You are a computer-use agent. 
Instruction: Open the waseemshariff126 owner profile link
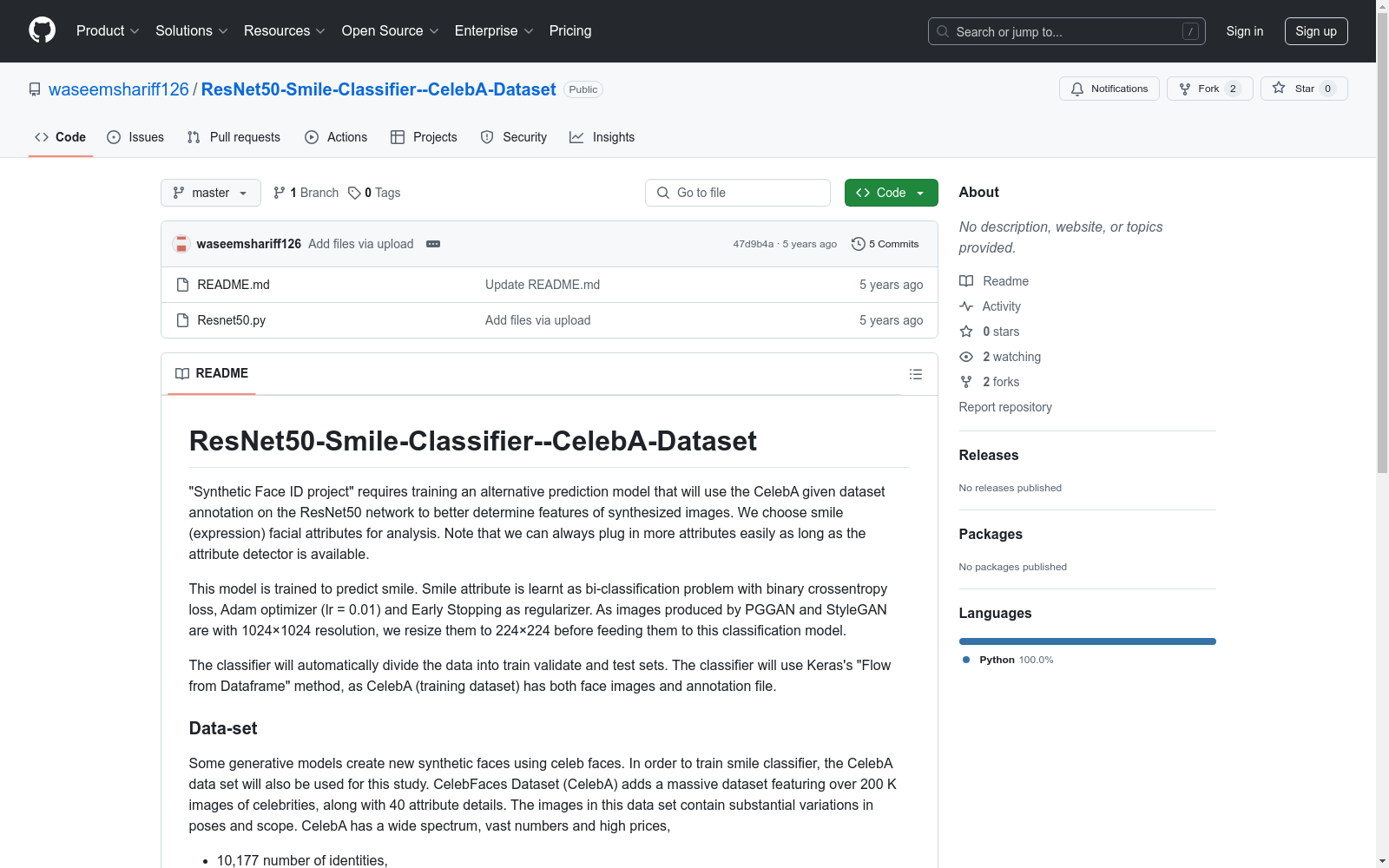pos(119,89)
